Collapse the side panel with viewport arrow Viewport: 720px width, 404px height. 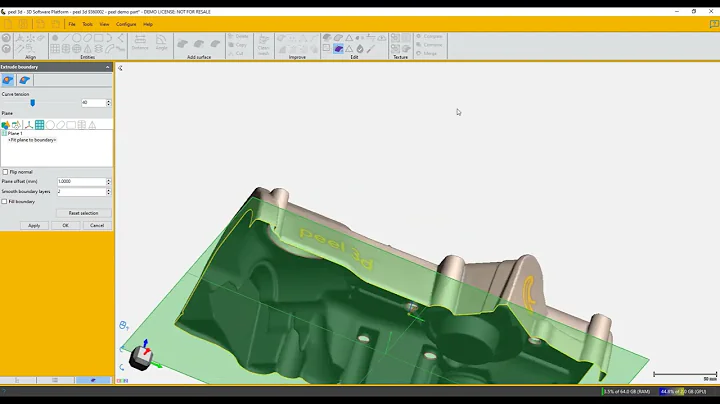120,68
